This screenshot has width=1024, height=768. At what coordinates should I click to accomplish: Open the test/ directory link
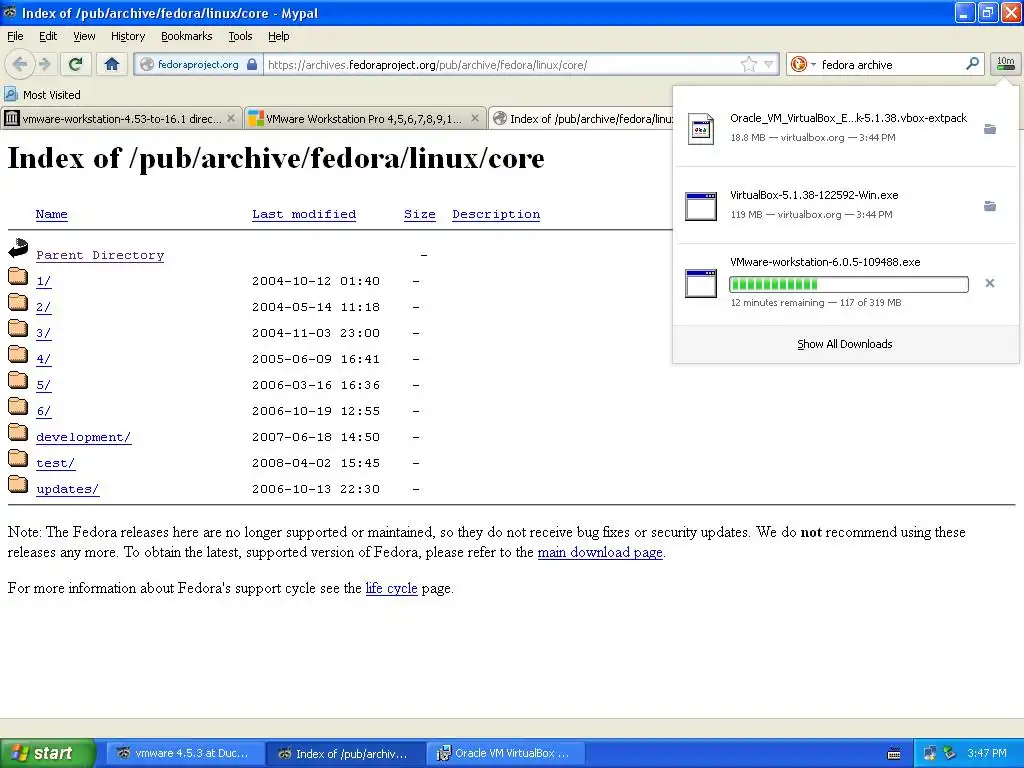coord(56,463)
